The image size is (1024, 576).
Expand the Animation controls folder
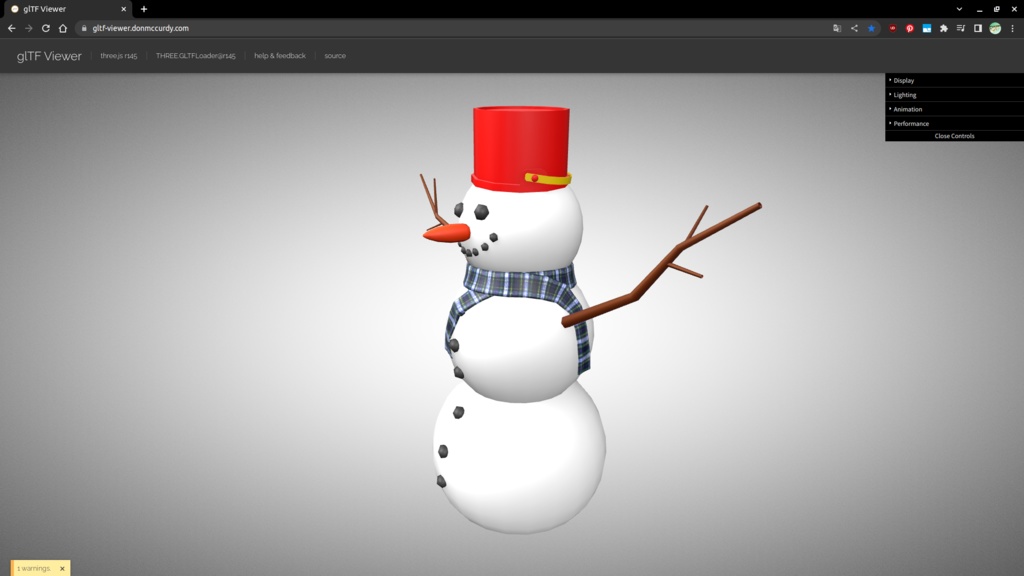(954, 109)
